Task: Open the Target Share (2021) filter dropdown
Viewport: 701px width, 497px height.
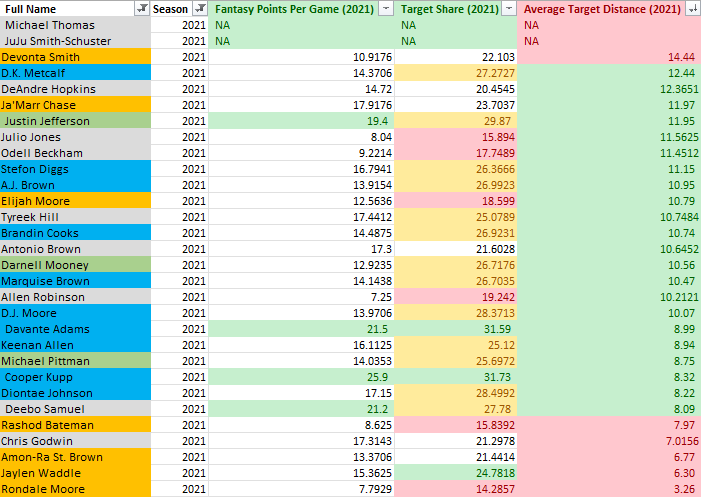Action: point(509,8)
